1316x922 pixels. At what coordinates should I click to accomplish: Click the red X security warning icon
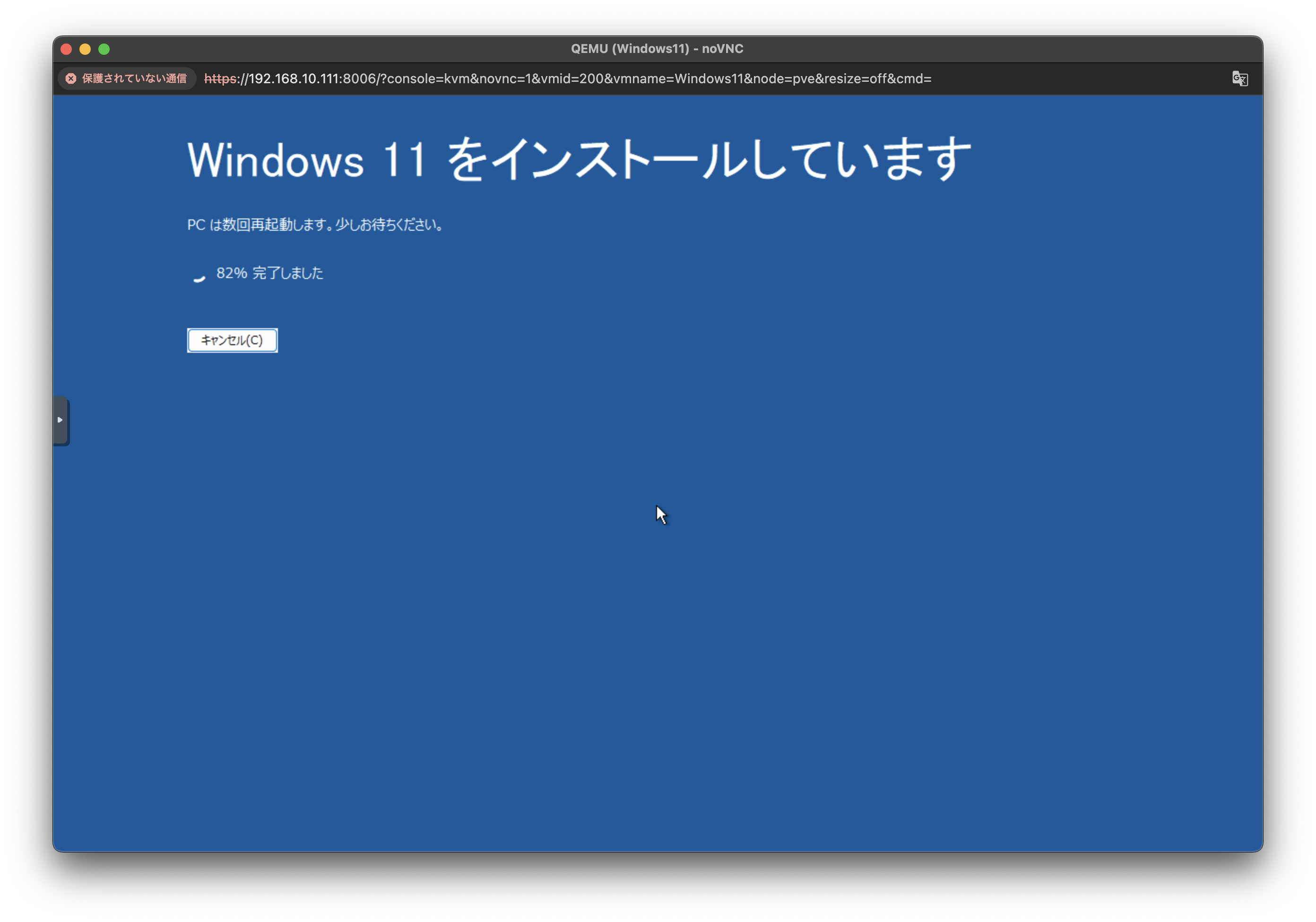click(71, 78)
